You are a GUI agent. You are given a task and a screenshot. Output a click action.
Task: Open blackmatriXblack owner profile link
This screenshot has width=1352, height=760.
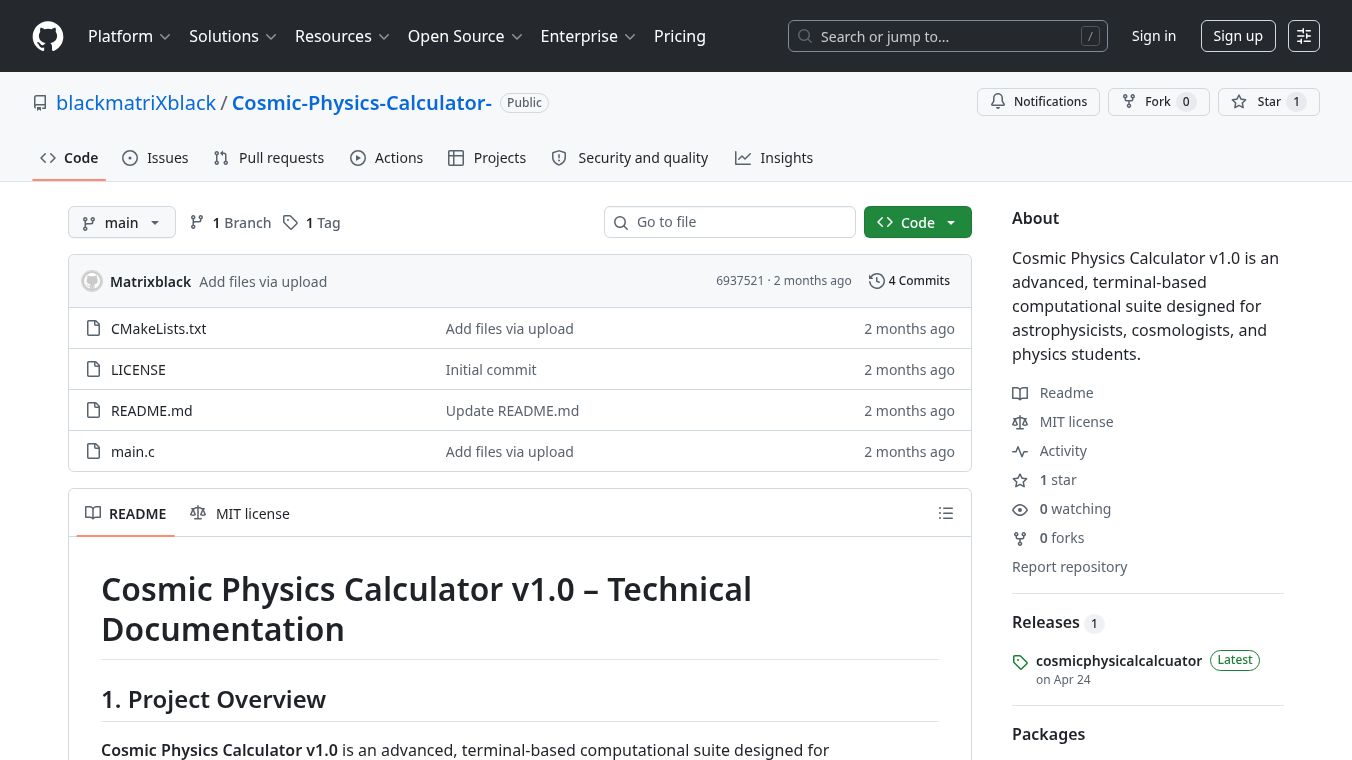pos(136,103)
